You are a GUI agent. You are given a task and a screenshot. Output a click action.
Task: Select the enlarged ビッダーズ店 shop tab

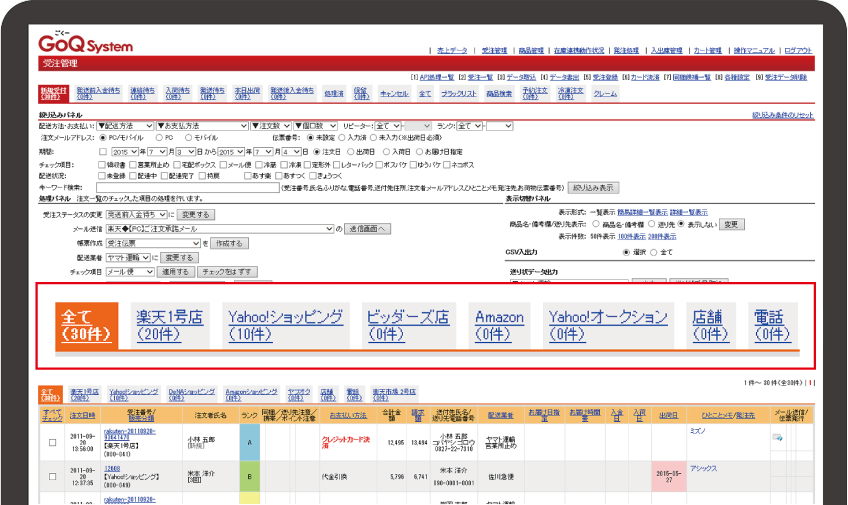coord(408,325)
